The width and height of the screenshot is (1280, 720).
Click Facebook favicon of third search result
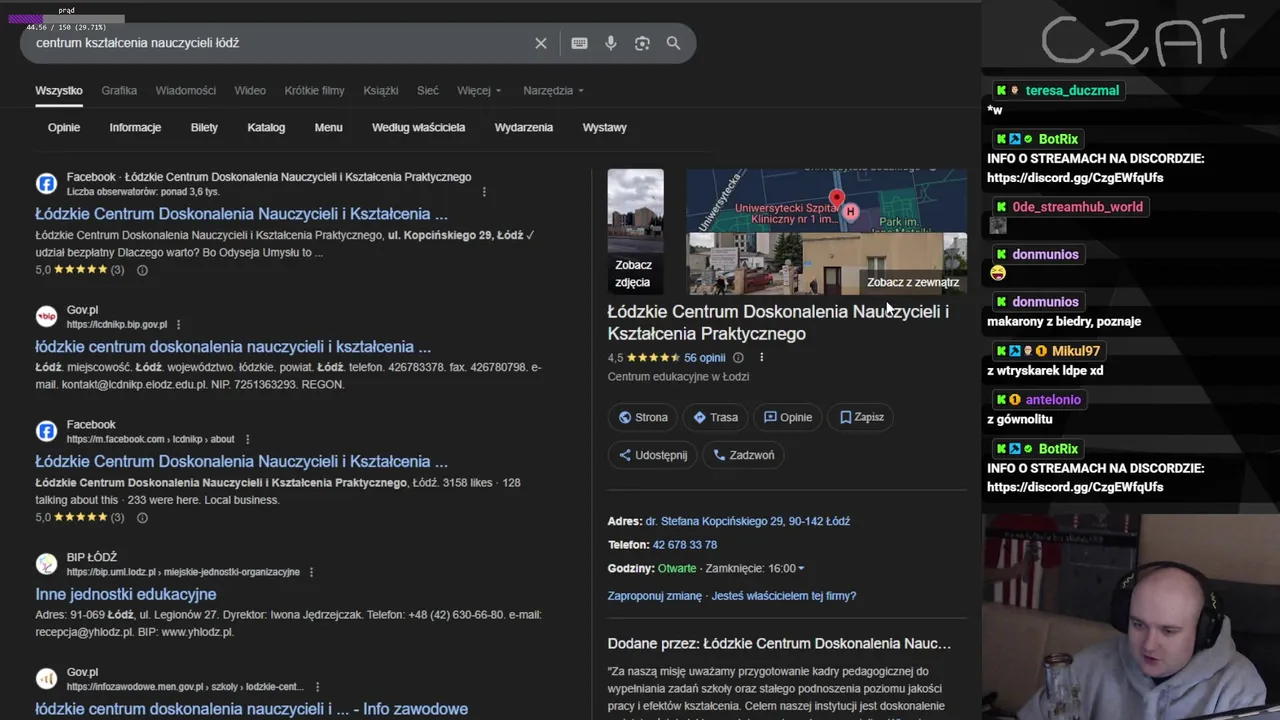tap(46, 431)
